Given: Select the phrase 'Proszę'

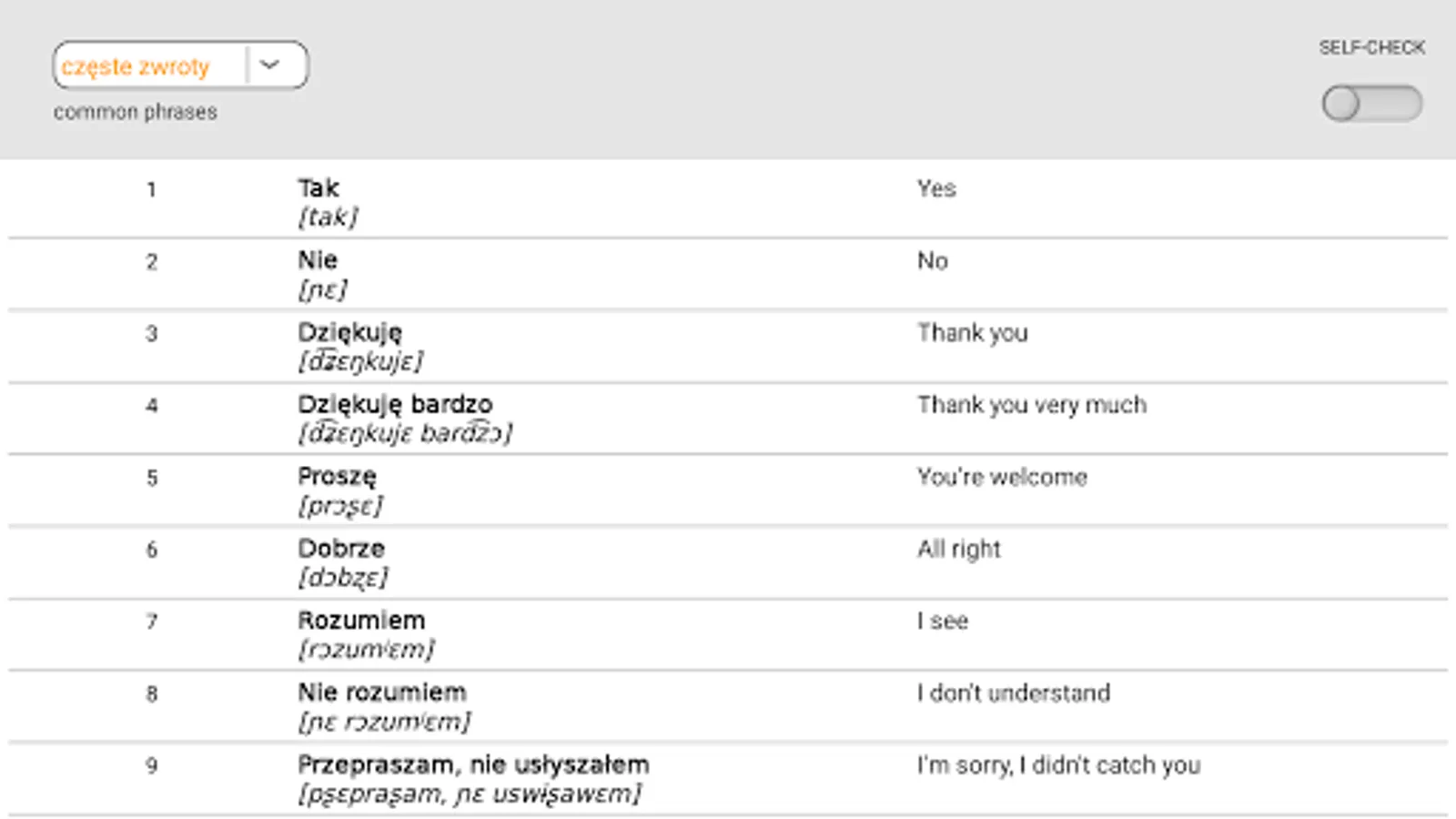Looking at the screenshot, I should point(337,476).
